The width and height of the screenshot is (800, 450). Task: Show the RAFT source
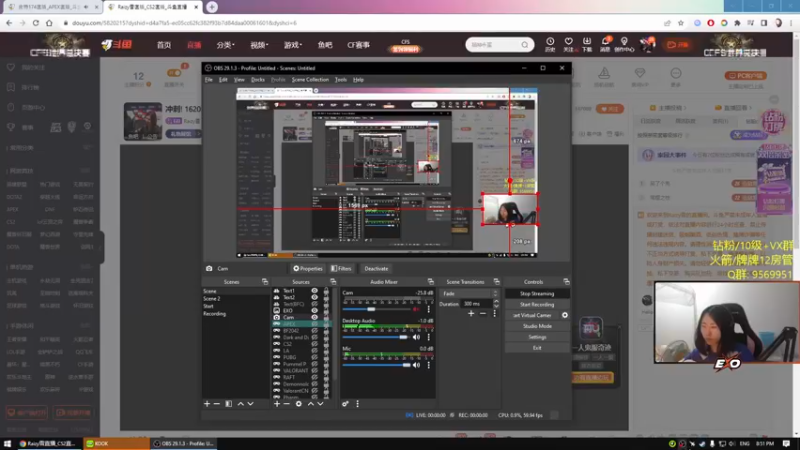click(314, 377)
